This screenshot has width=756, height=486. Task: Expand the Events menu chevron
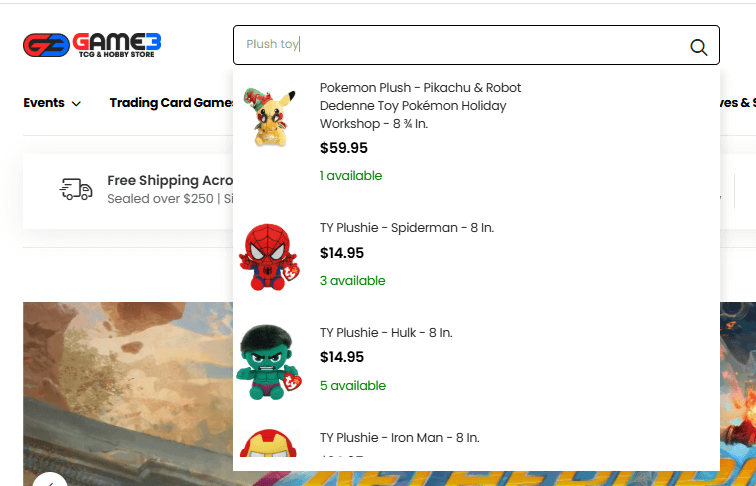point(76,103)
